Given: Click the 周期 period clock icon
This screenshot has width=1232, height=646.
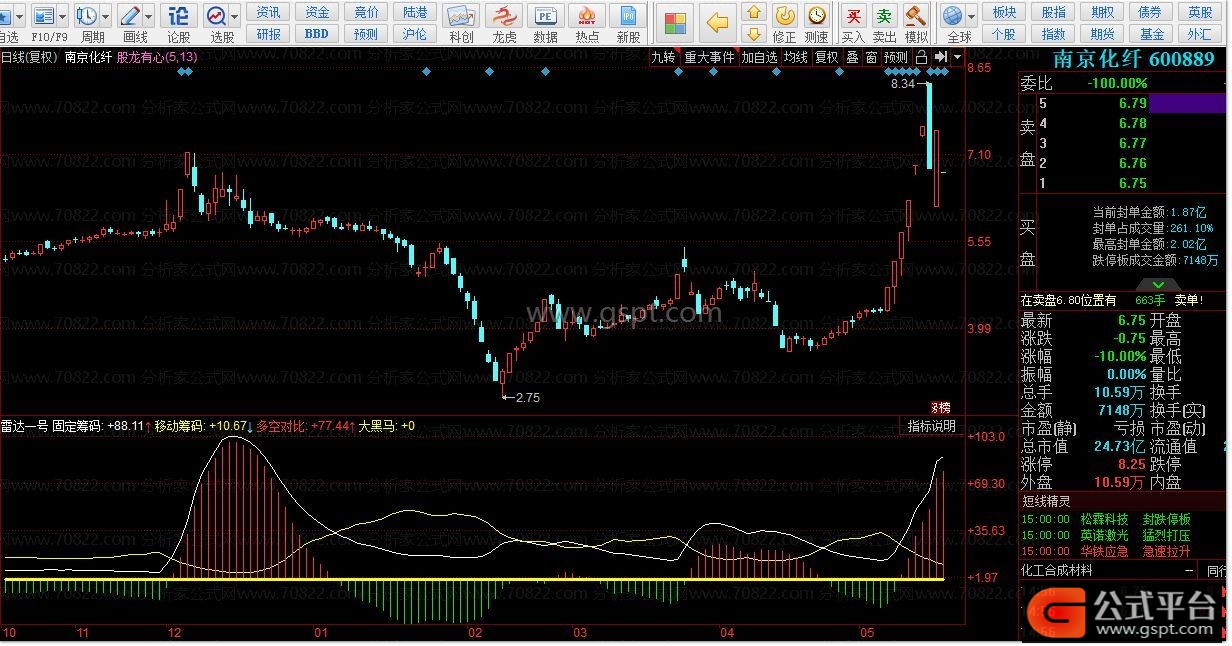Looking at the screenshot, I should click(87, 16).
